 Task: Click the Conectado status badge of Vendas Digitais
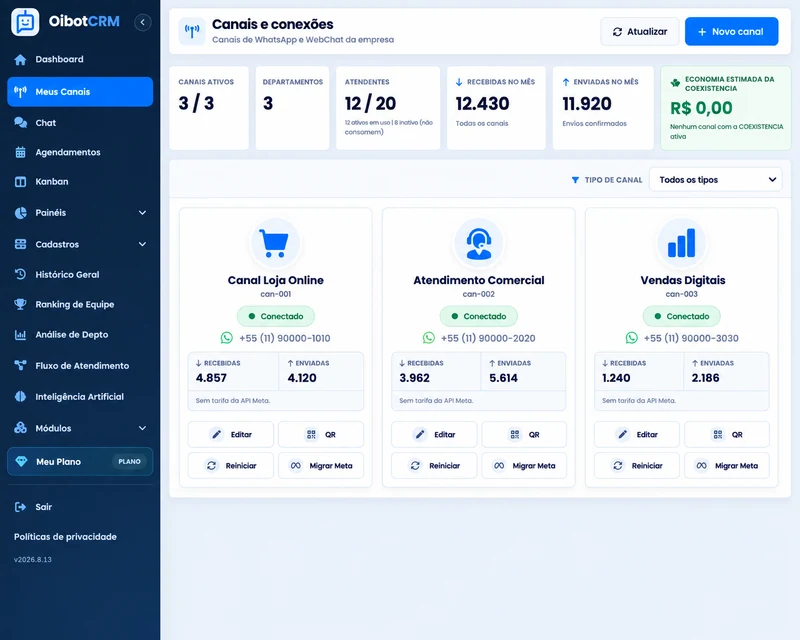tap(682, 316)
